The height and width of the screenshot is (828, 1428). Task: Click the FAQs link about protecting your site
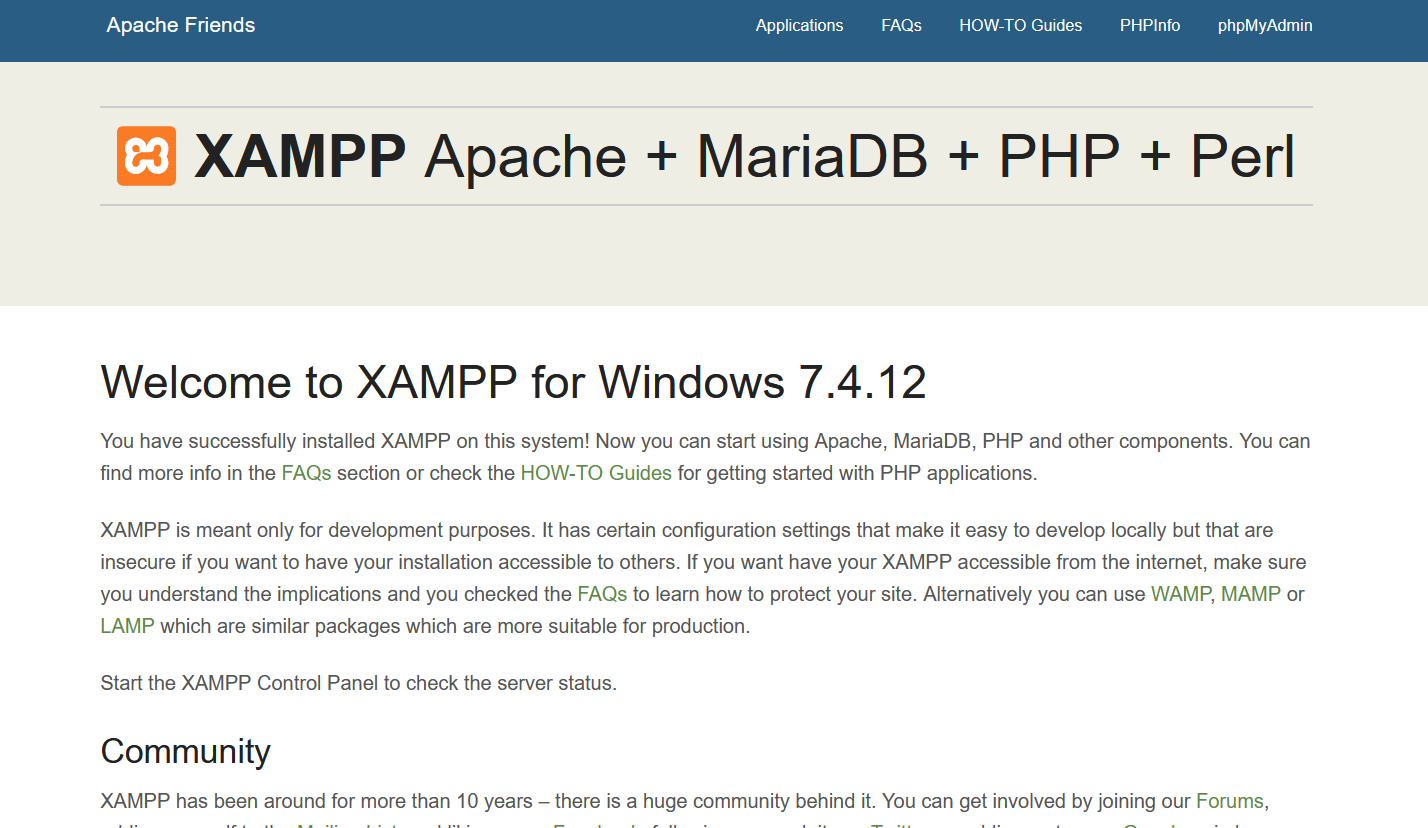(x=602, y=594)
